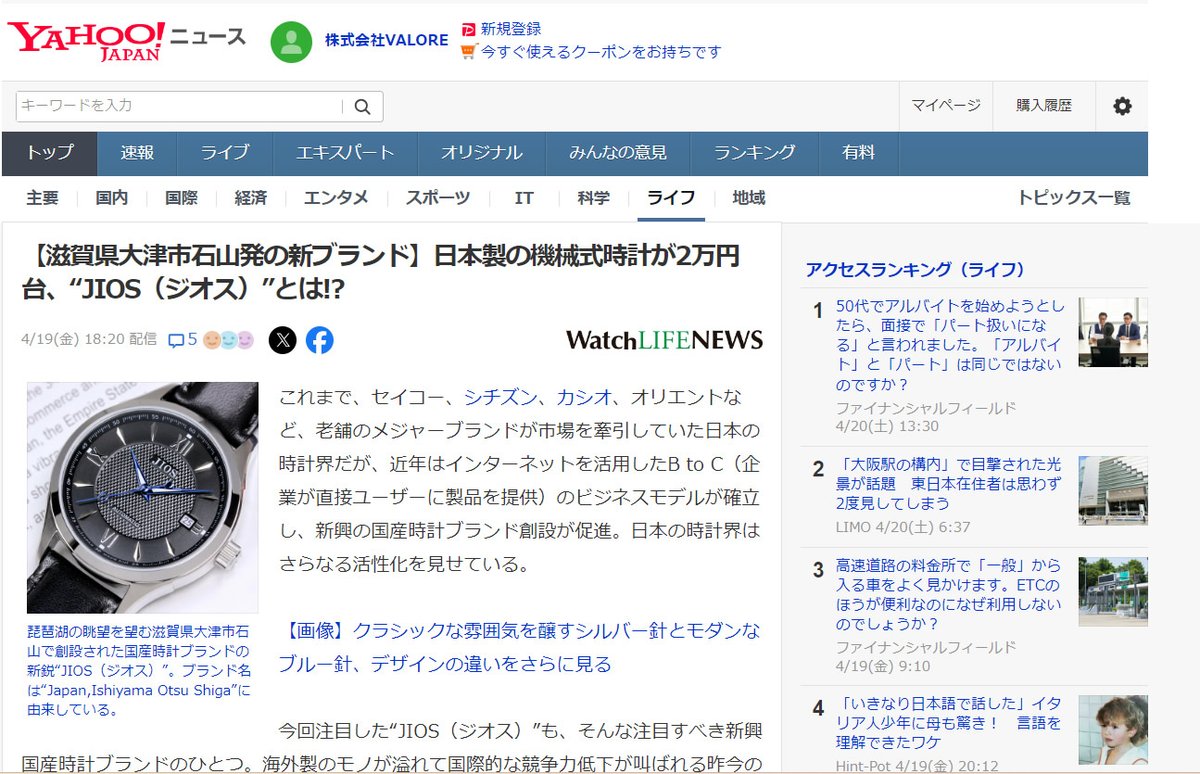Click thumbnail of the 大阪駅 building photo
Viewport: 1200px width, 774px height.
[1113, 490]
